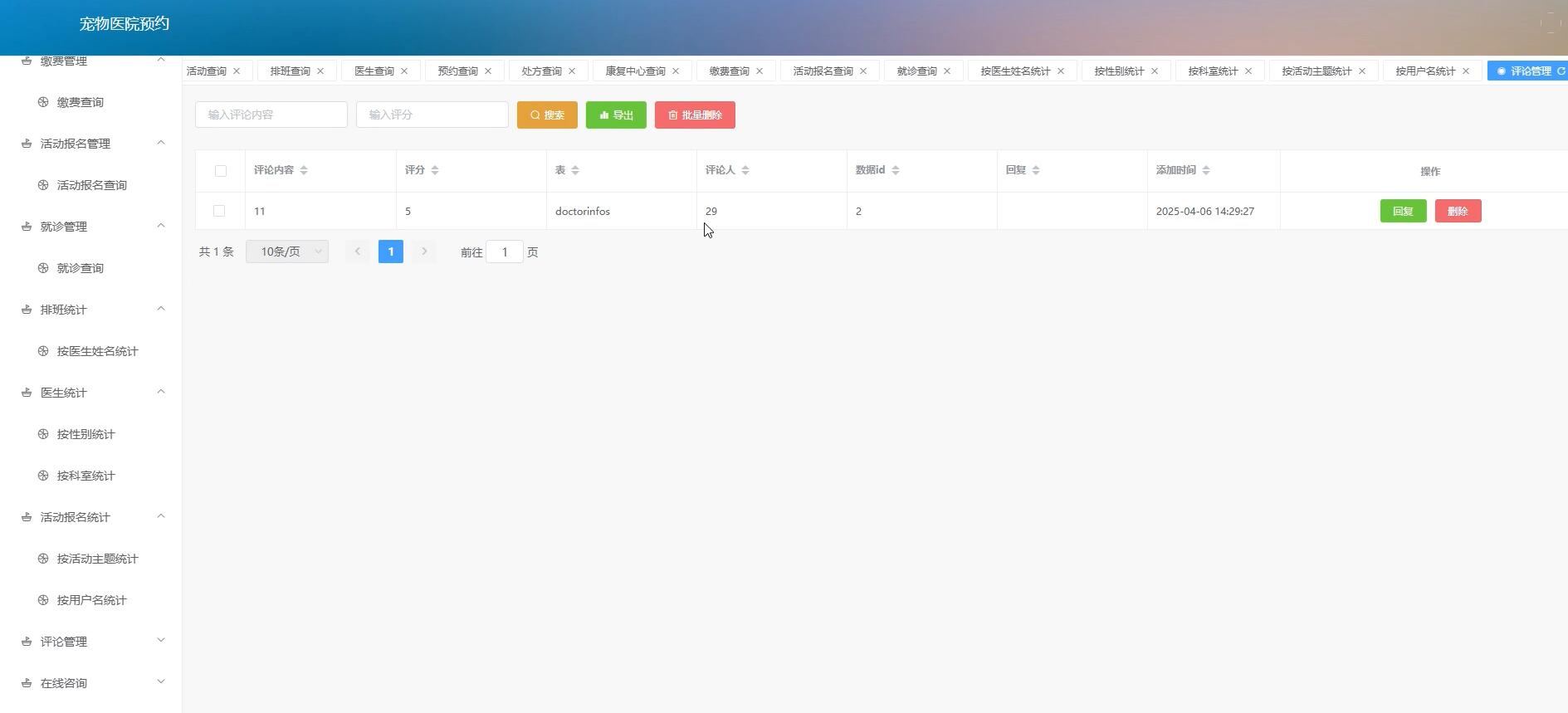Click the previous page arrow

coord(358,252)
